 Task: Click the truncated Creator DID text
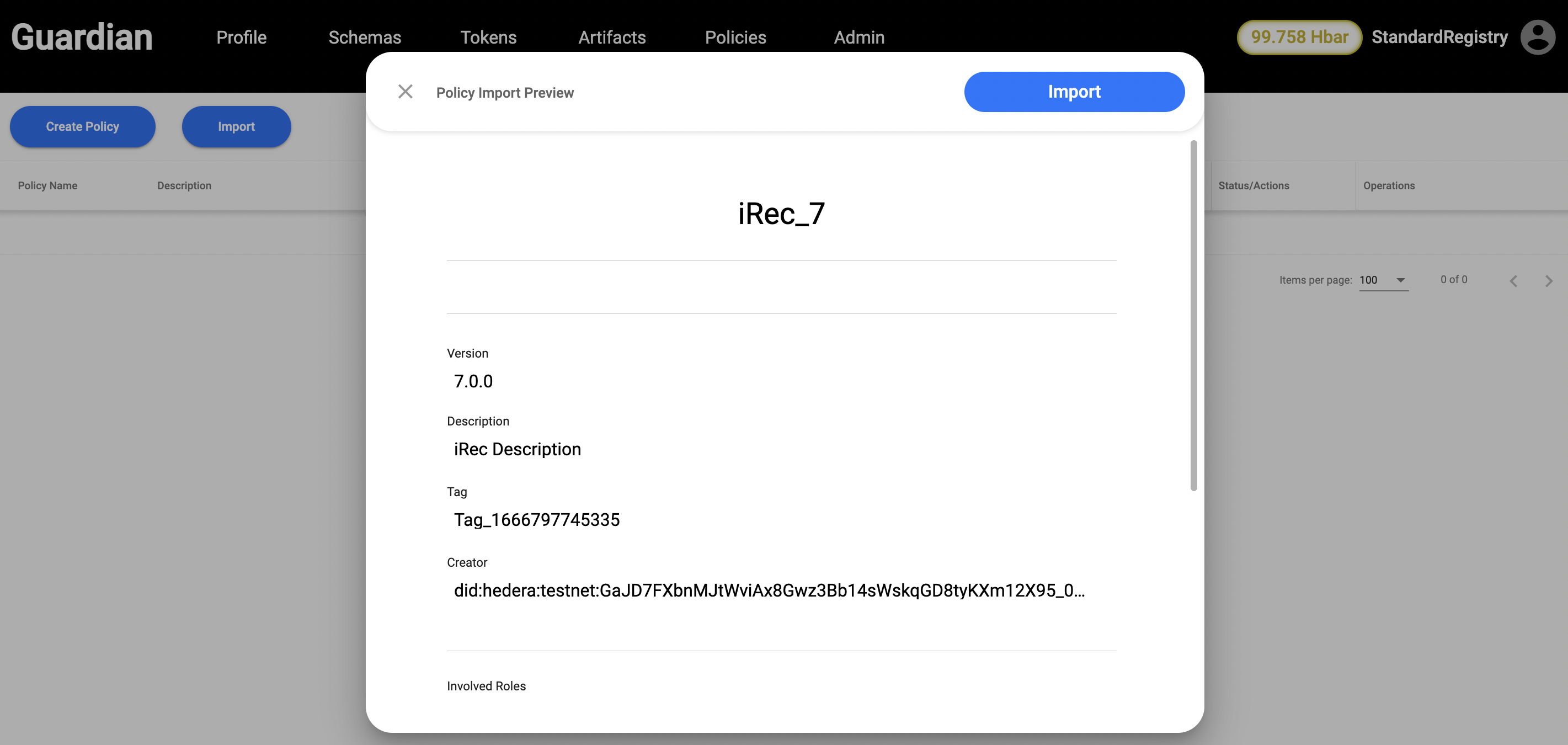point(769,590)
